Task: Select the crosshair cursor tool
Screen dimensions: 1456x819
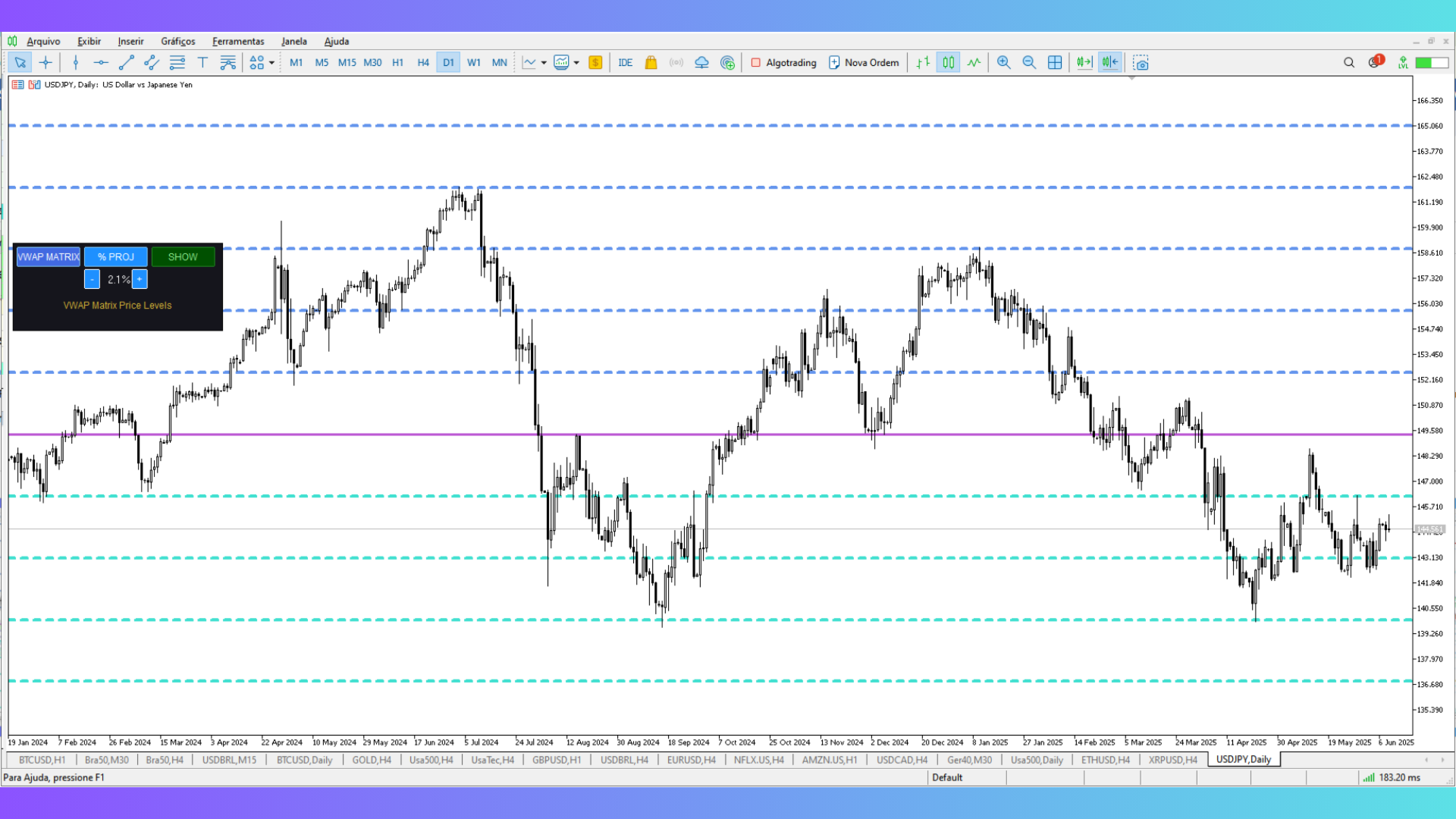Action: point(45,63)
